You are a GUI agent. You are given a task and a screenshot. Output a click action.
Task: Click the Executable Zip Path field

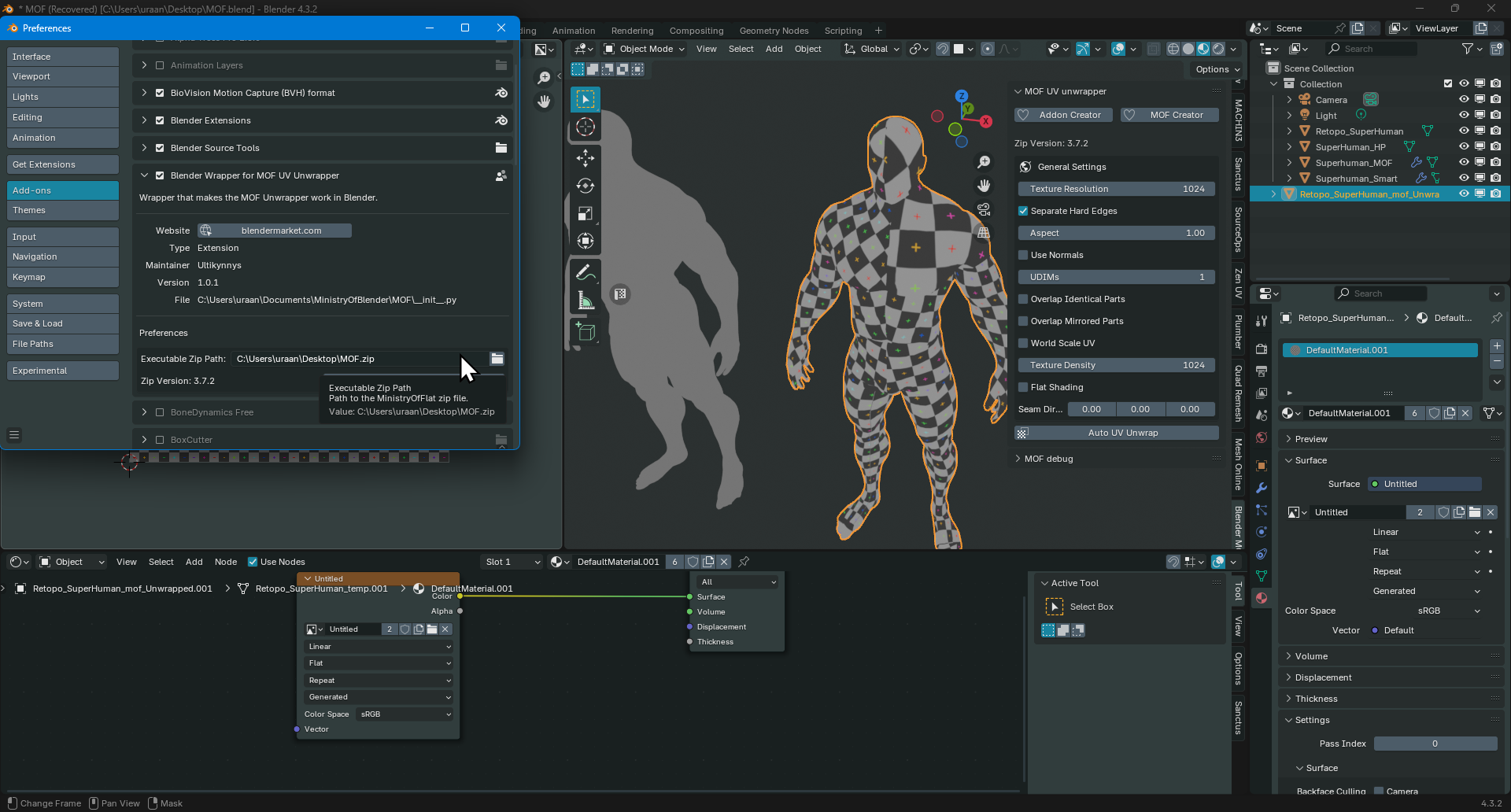358,359
